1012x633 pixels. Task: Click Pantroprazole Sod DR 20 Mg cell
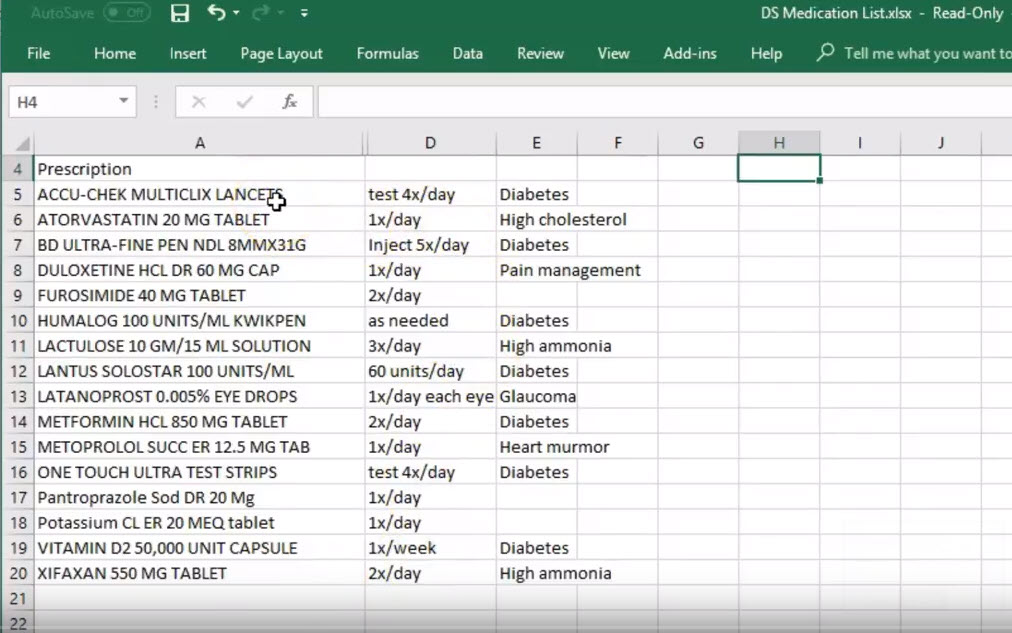[x=199, y=497]
